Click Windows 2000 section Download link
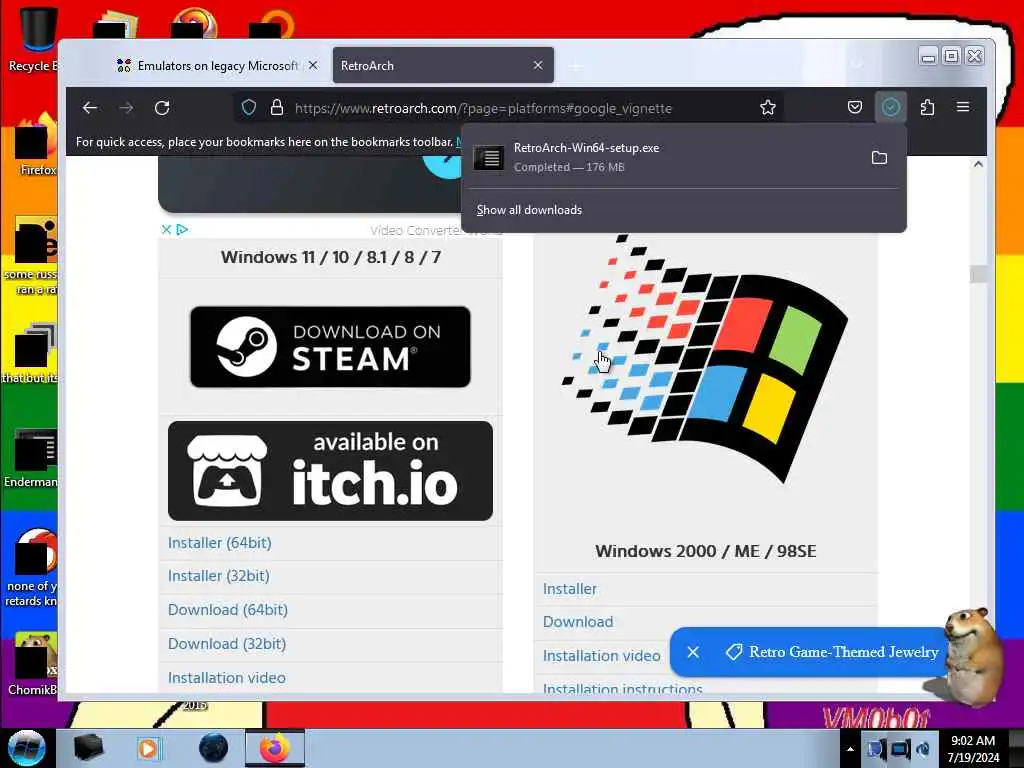Screen dimensions: 1024x768 (578, 622)
